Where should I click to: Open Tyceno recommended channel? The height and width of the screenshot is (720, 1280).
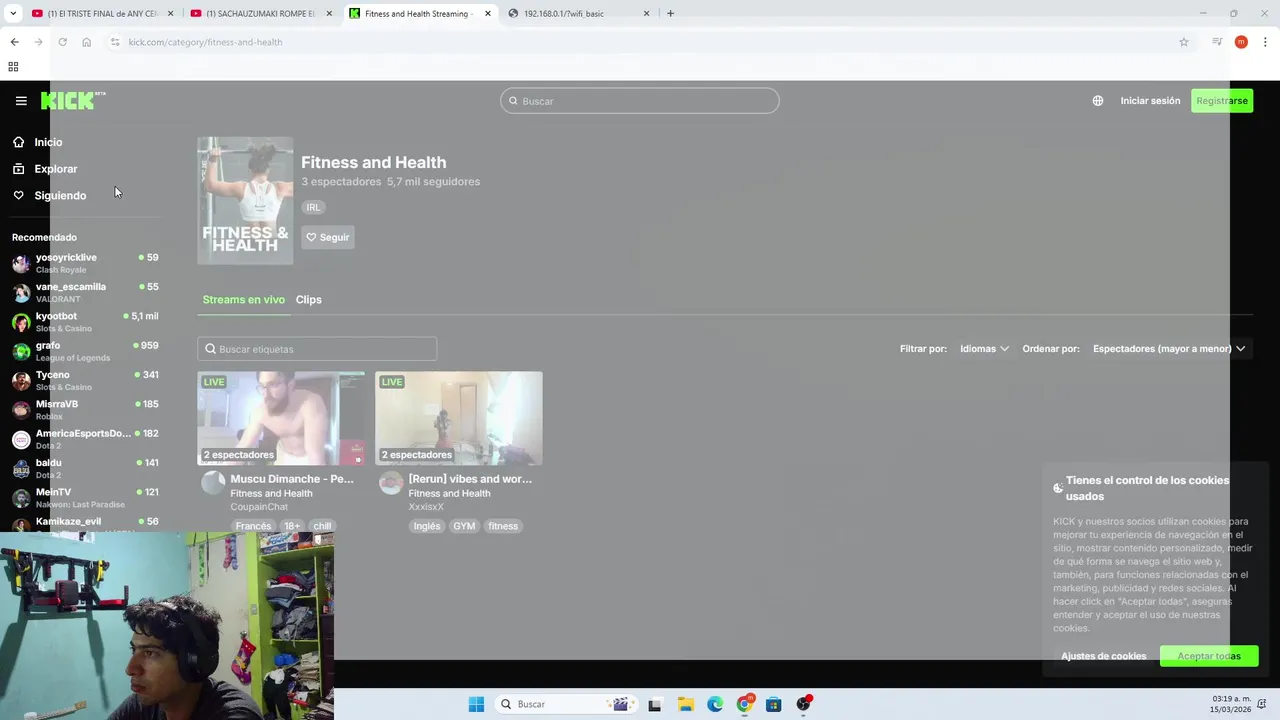tap(85, 380)
